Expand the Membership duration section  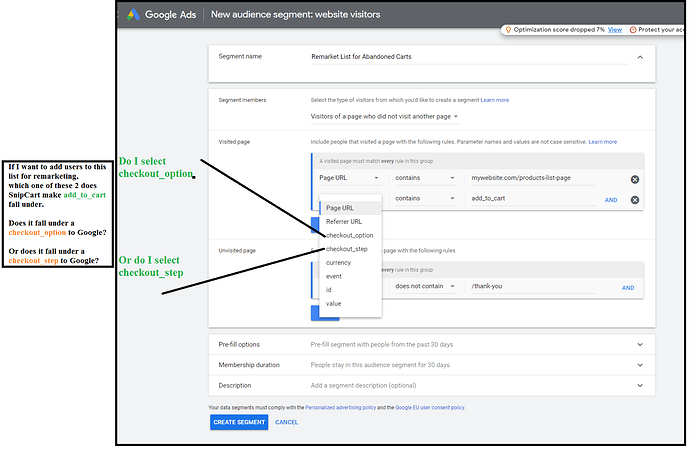coord(640,365)
